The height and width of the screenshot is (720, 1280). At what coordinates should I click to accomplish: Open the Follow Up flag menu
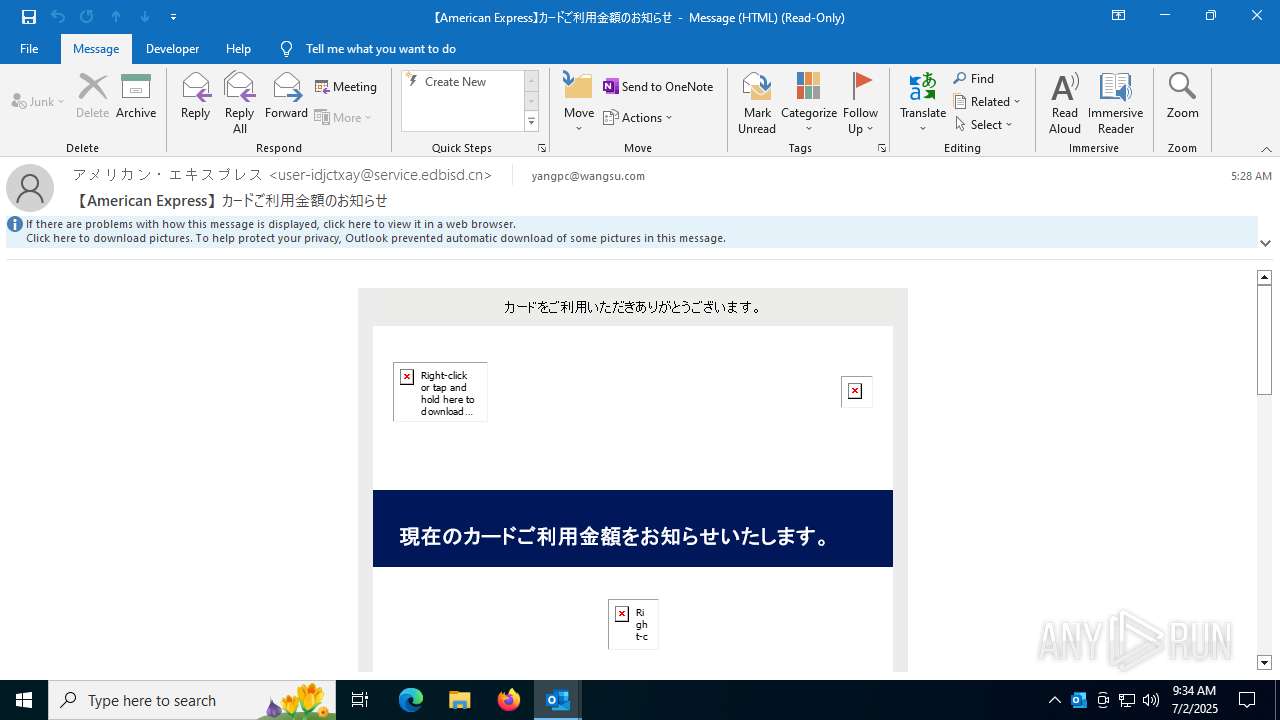860,103
